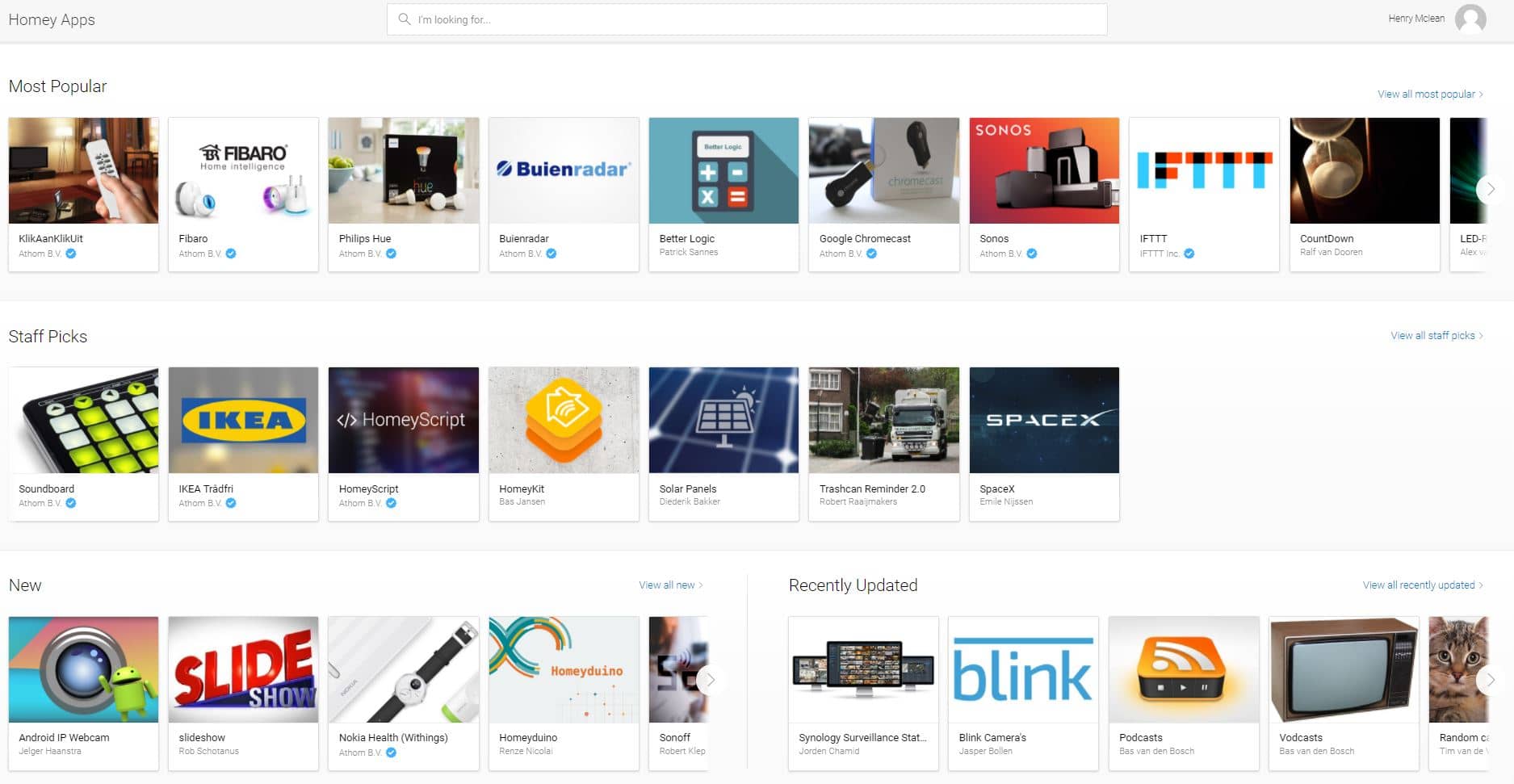Click verified badge next to IFTTT Inc.

pos(1189,254)
